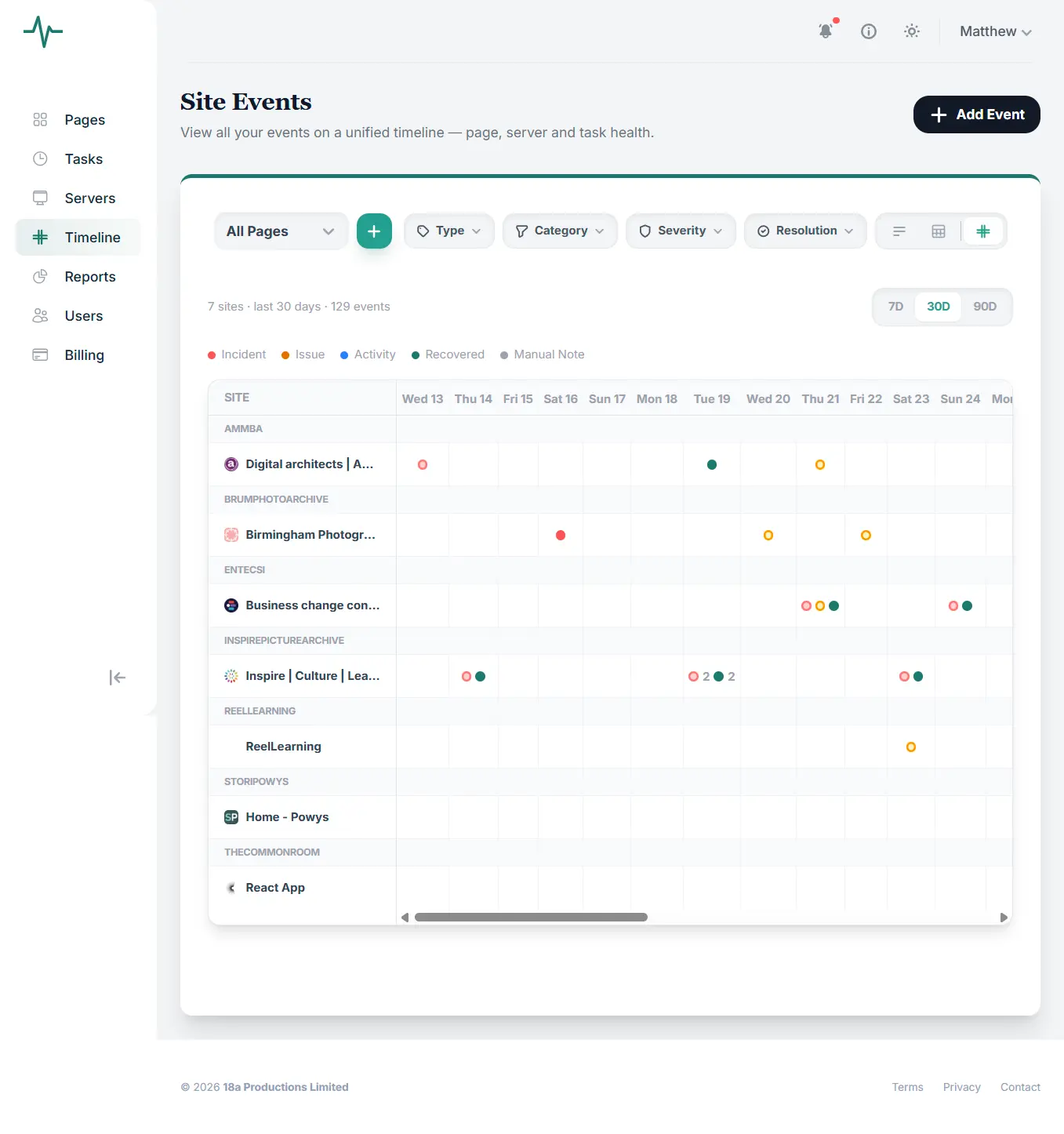Select the 30D range

939,307
